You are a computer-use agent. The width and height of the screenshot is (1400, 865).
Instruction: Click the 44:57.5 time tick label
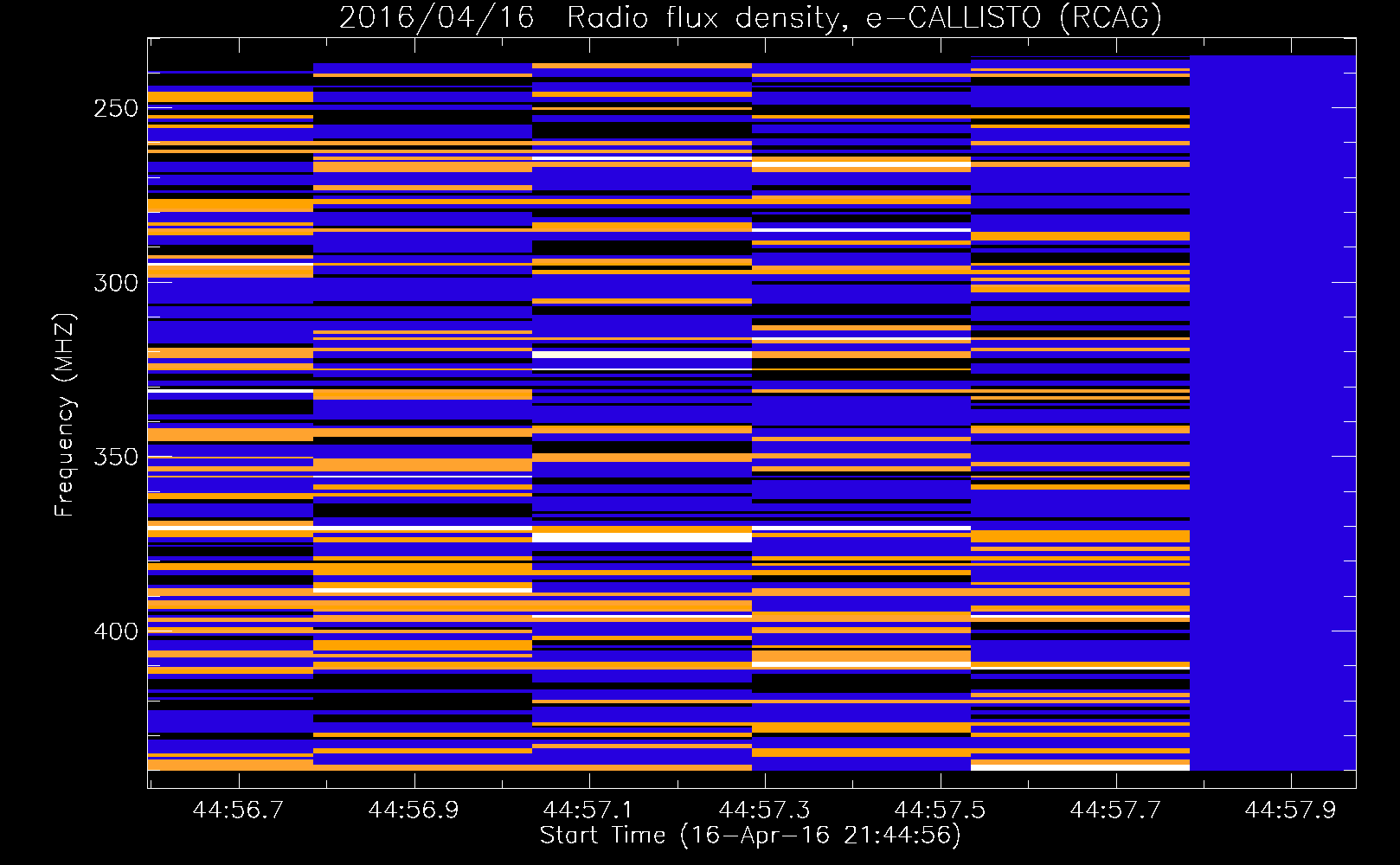point(940,811)
